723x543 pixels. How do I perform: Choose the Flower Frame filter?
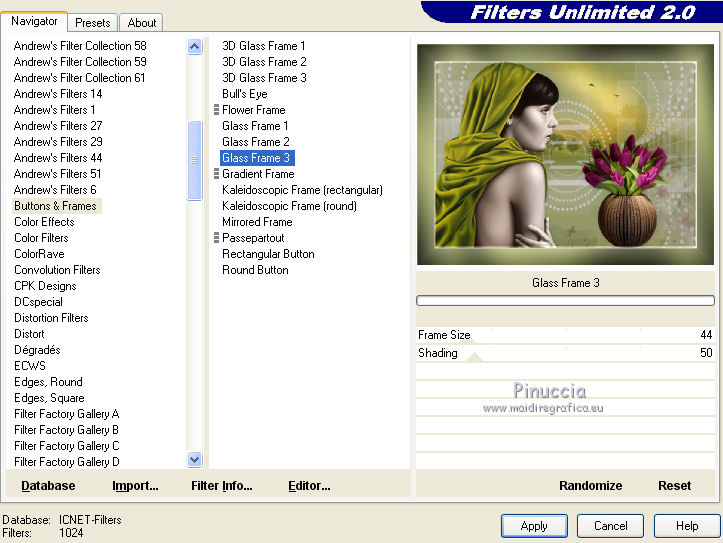tap(254, 110)
